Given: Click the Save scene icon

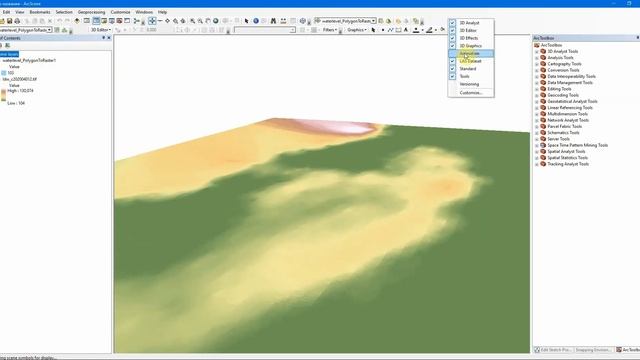Looking at the screenshot, I should click(x=9, y=21).
